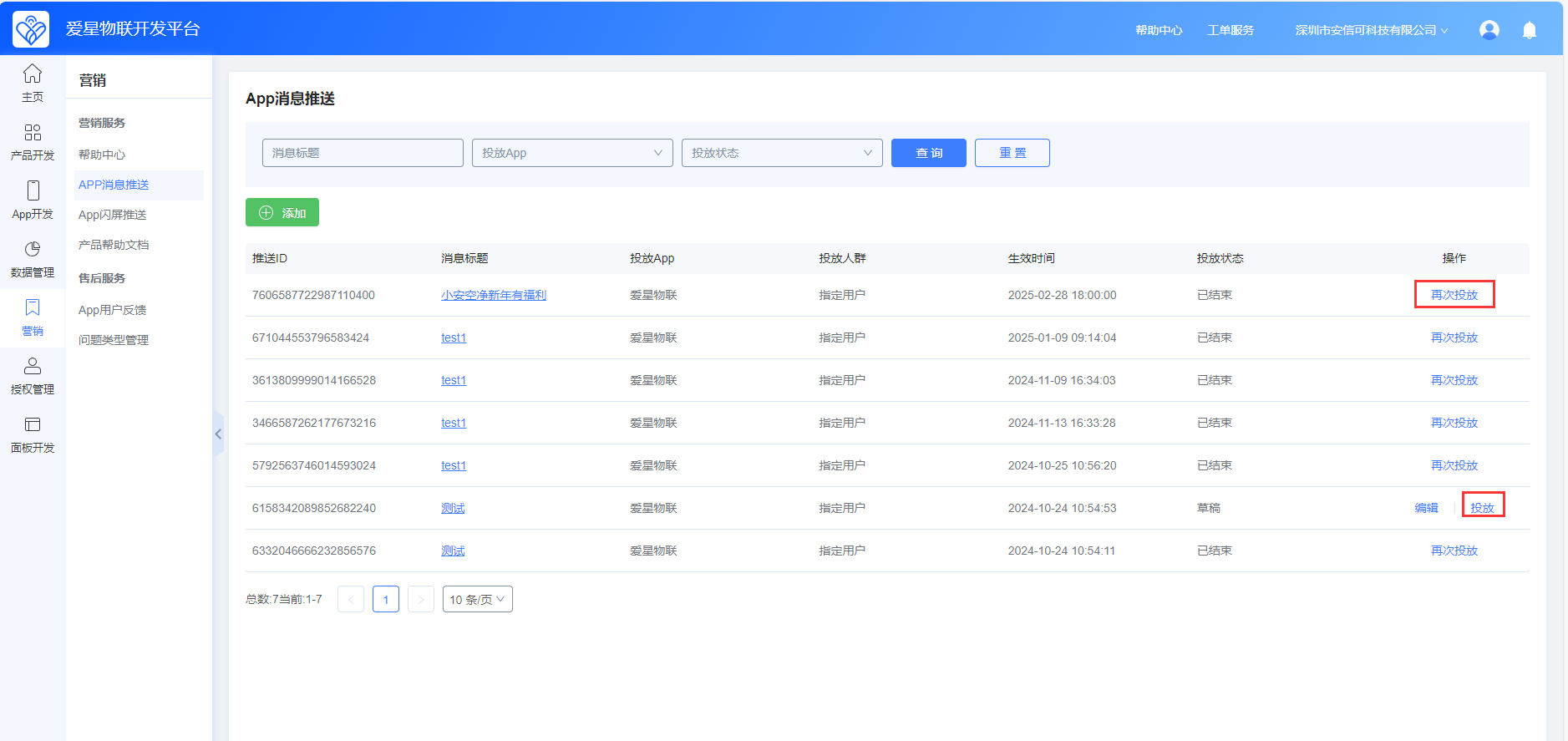Click the green 添加 button
1568x741 pixels.
(x=282, y=212)
